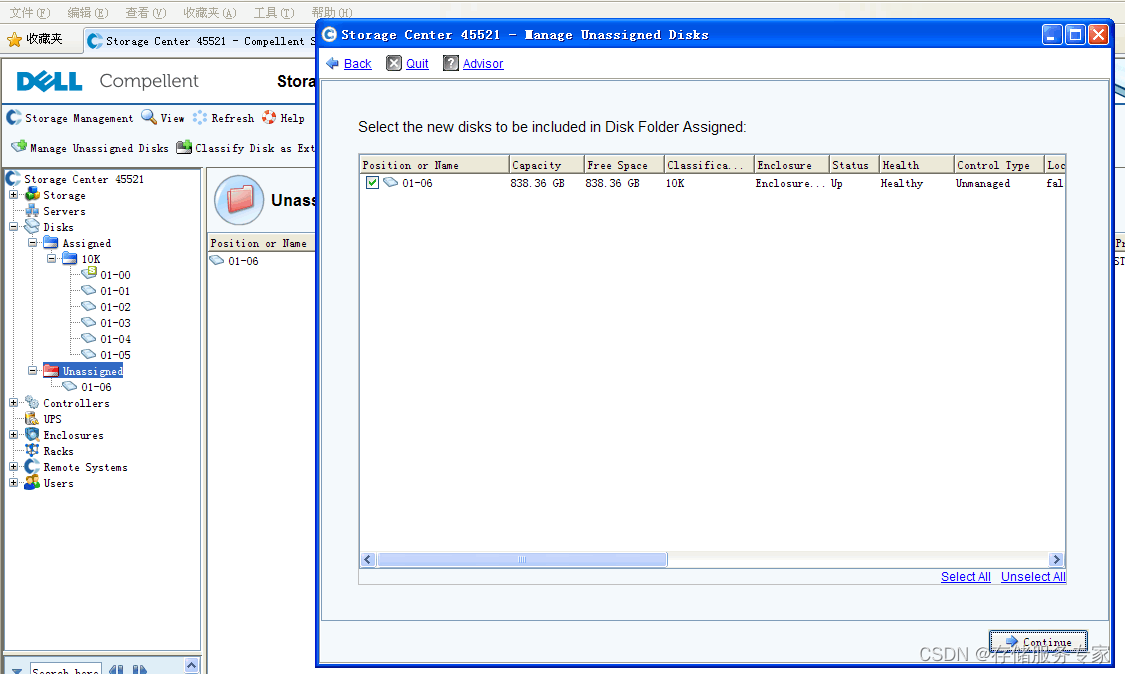
Task: Select Remote Systems node icon
Action: click(x=32, y=467)
